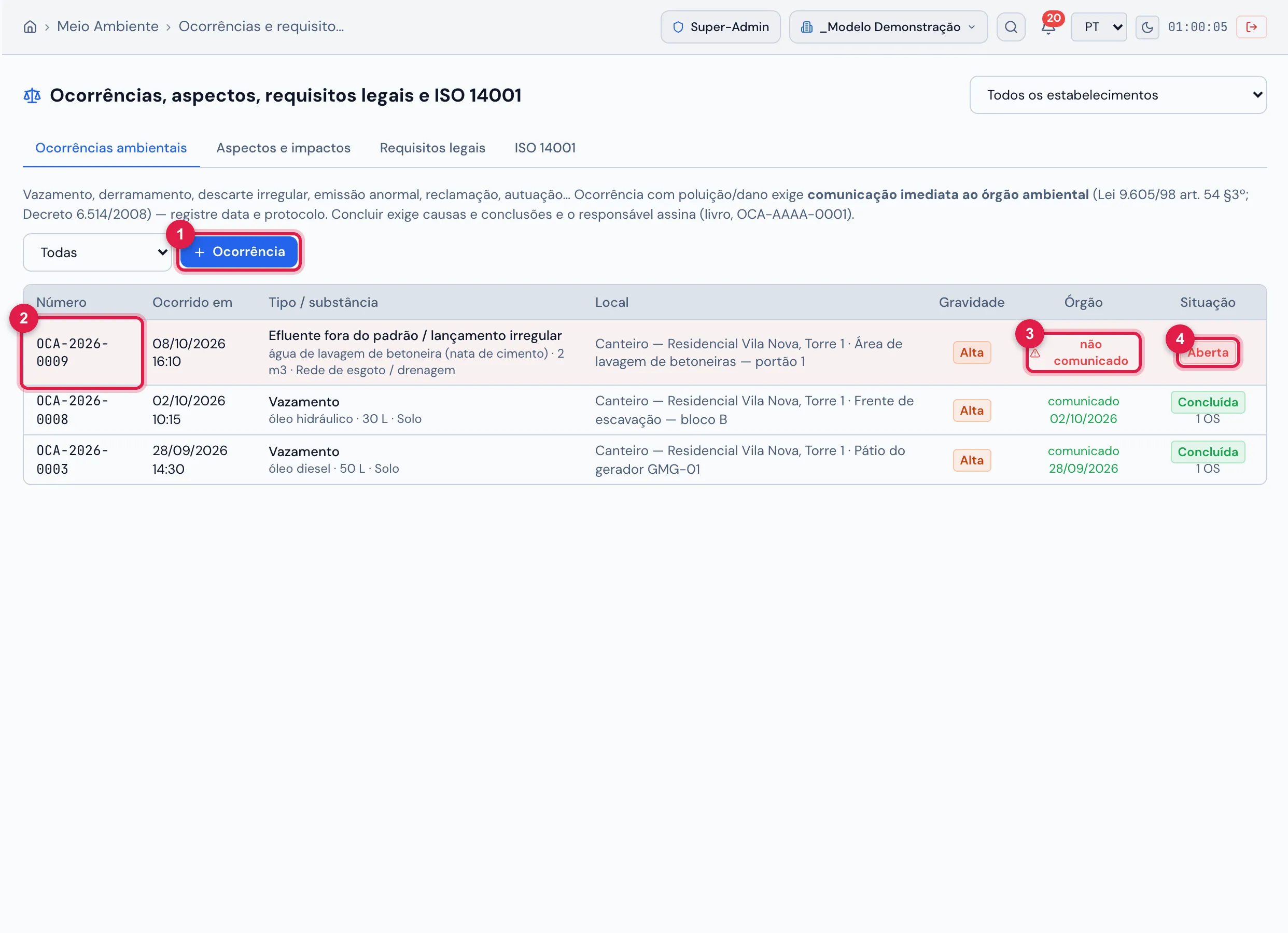Click the 'Tipo / substância' column header
This screenshot has height=933, width=1288.
tap(323, 302)
